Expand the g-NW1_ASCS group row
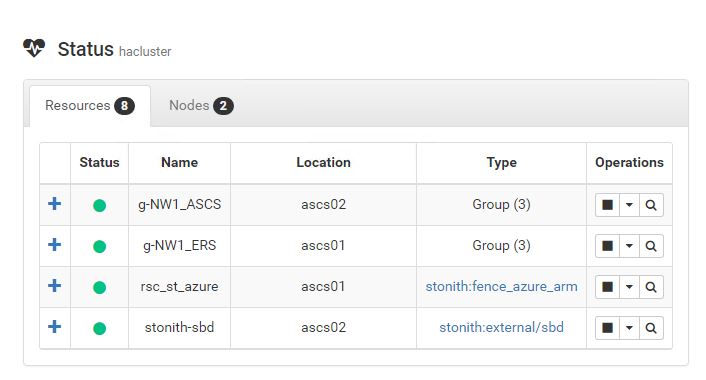706x380 pixels. pos(54,204)
